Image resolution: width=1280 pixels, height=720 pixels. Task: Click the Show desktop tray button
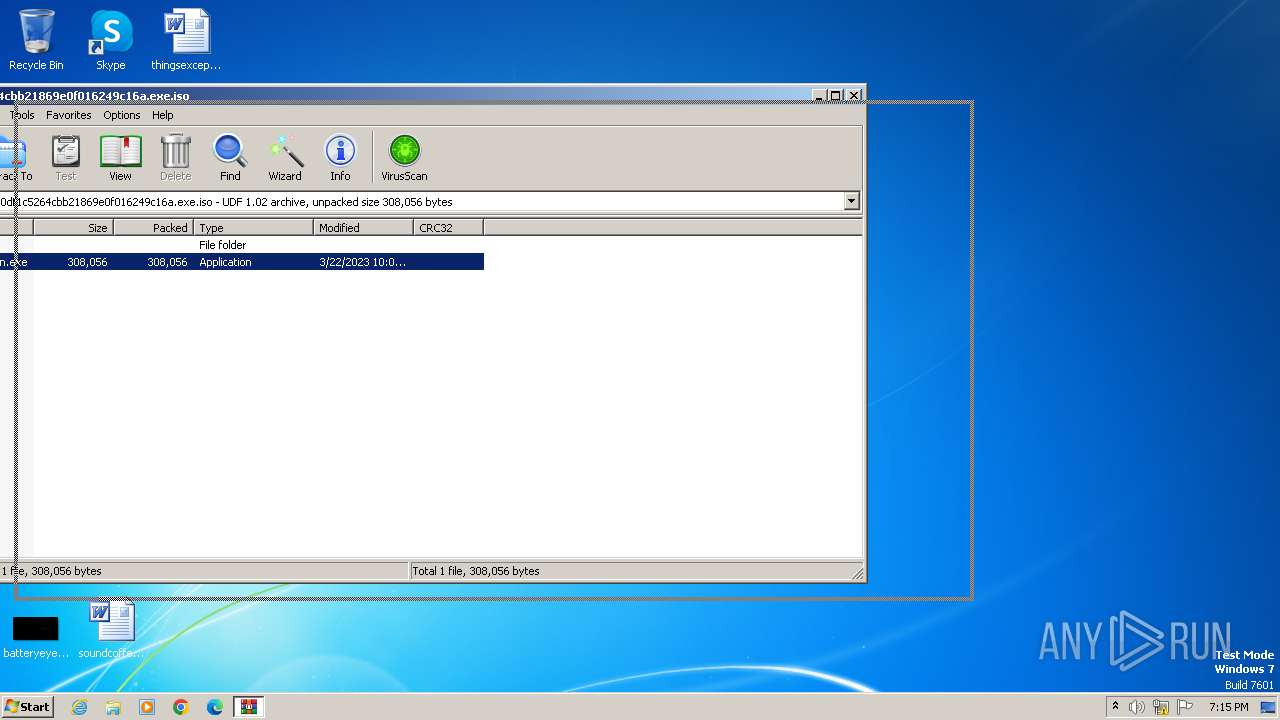[x=1268, y=707]
